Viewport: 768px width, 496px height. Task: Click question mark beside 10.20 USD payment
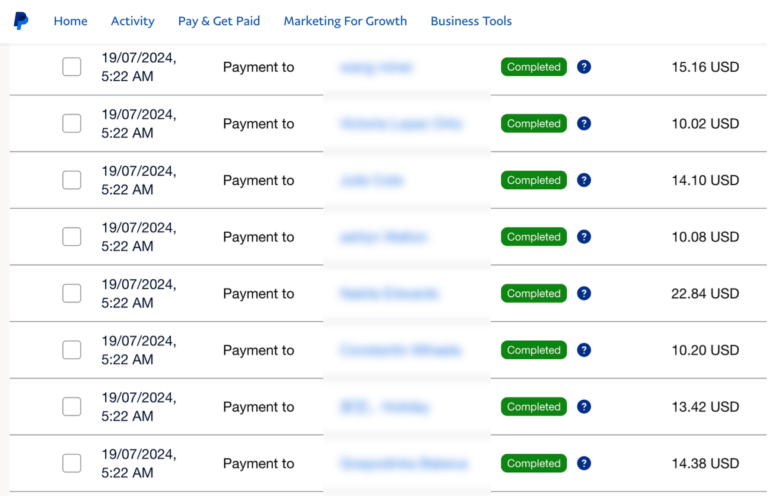point(584,350)
